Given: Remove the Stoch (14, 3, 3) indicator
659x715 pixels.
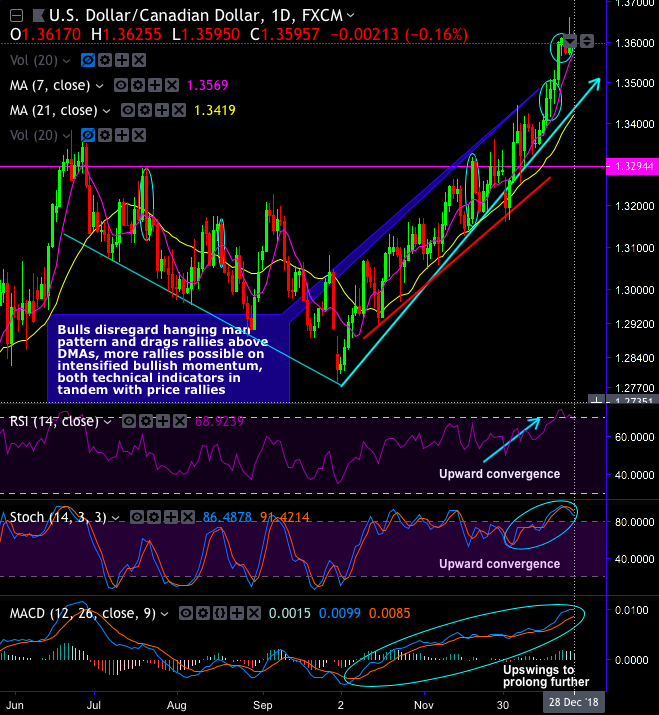Looking at the screenshot, I should (x=188, y=517).
